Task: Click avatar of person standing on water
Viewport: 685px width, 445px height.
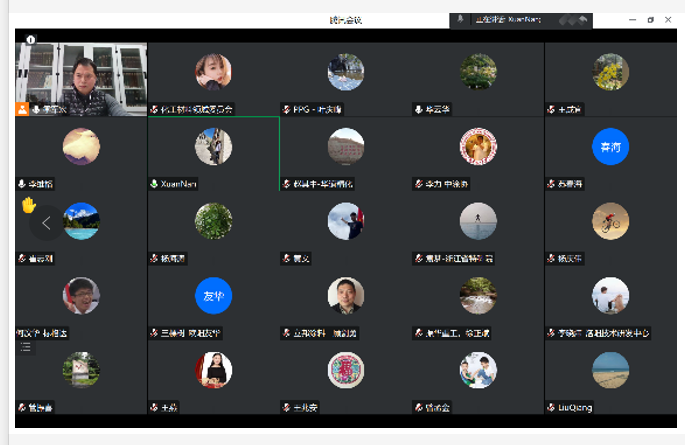Action: [478, 221]
